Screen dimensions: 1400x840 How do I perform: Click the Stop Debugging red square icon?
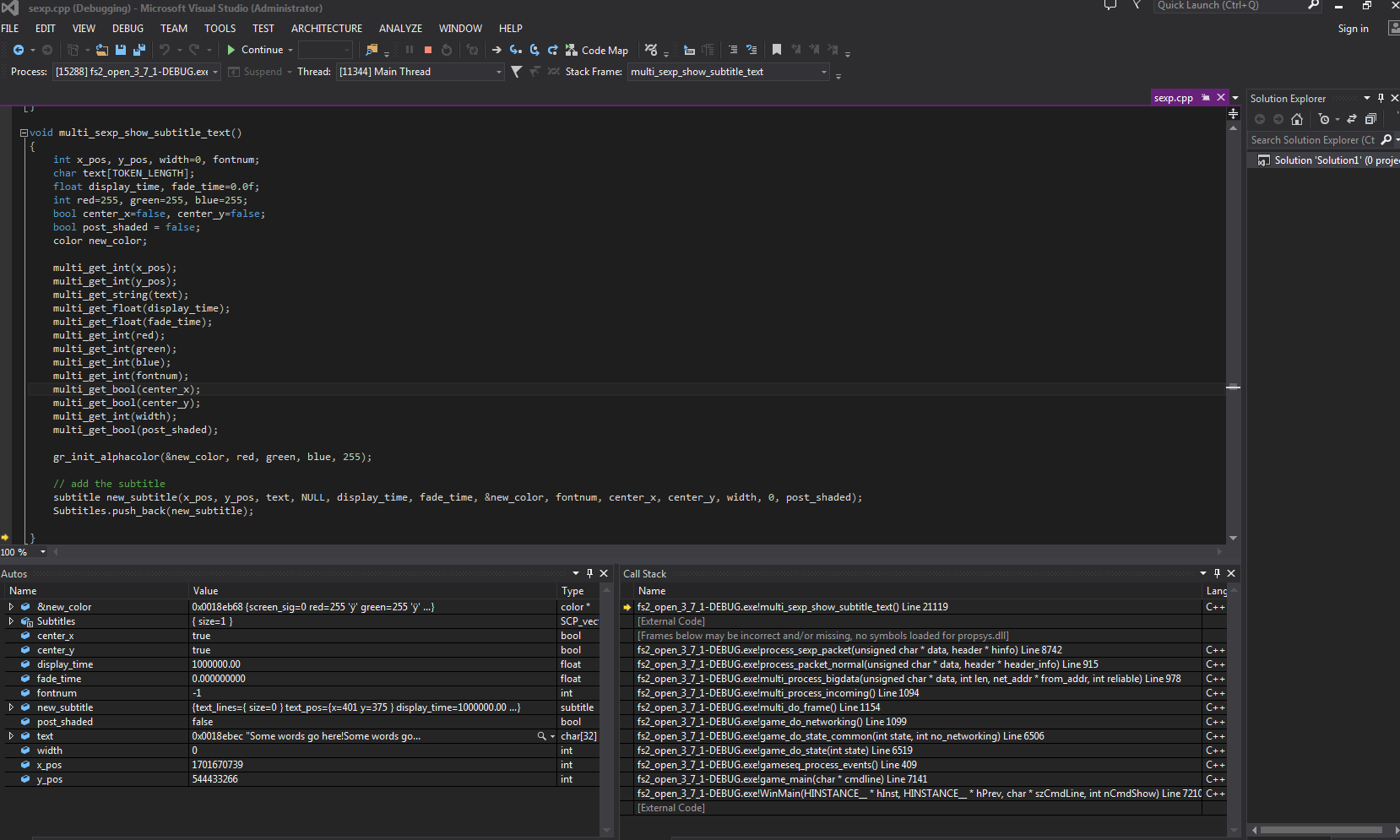(x=428, y=50)
